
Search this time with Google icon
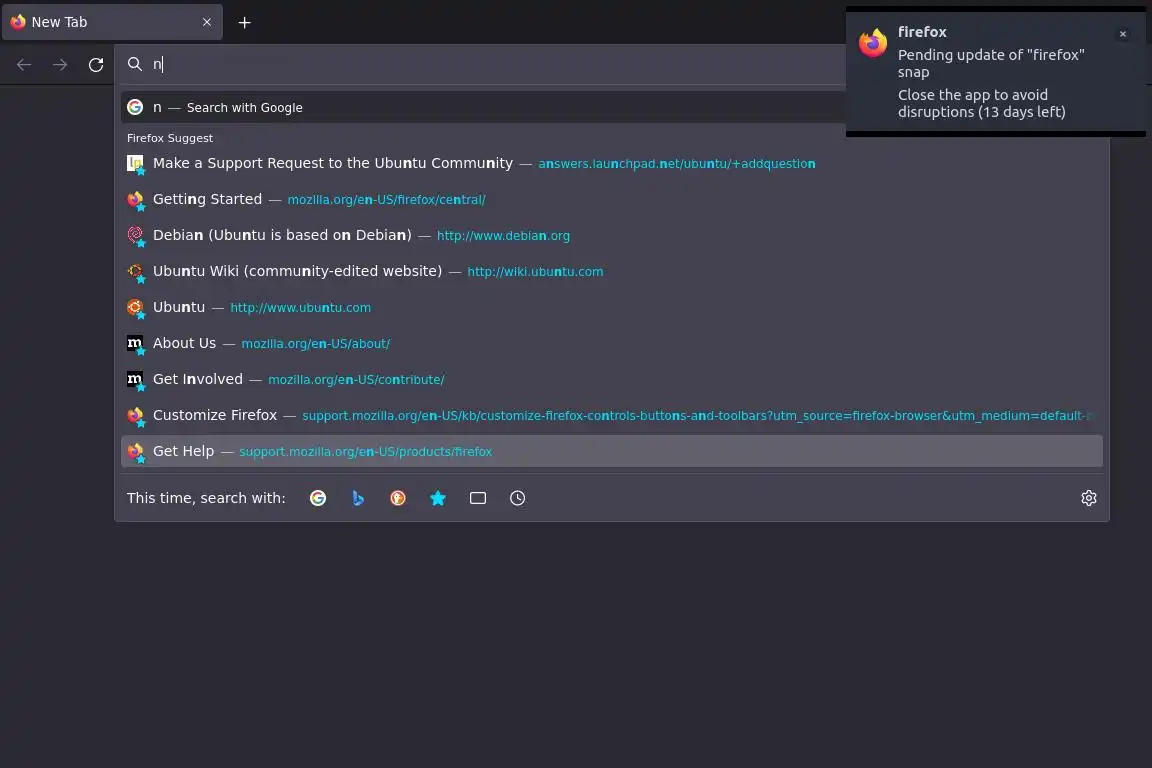318,498
